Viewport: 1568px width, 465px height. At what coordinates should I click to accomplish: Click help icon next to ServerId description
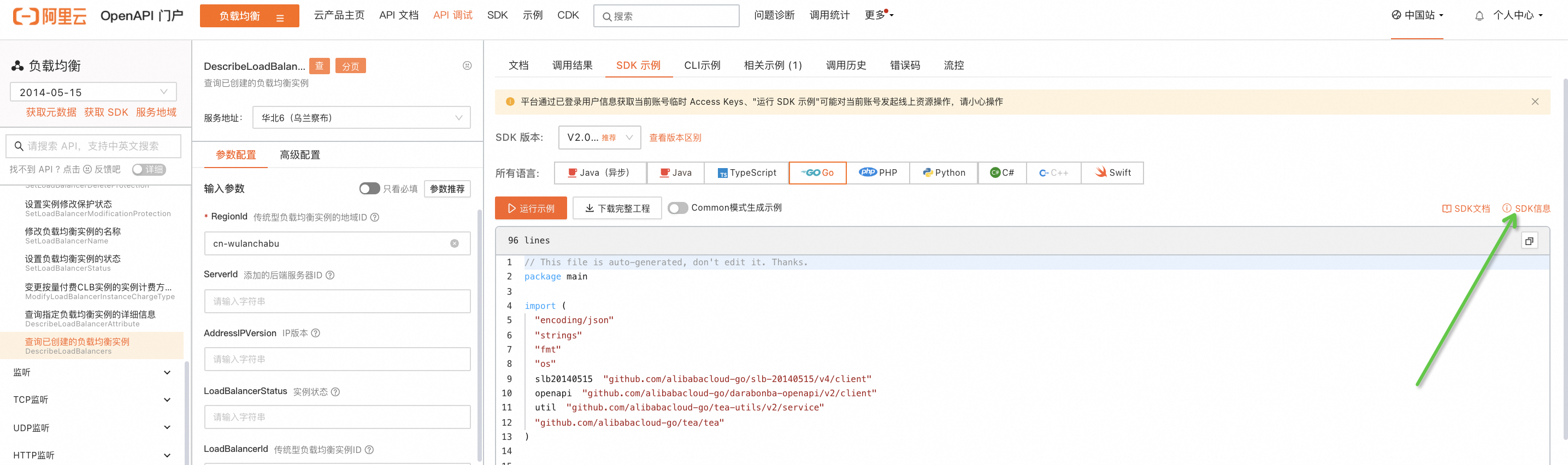point(330,275)
